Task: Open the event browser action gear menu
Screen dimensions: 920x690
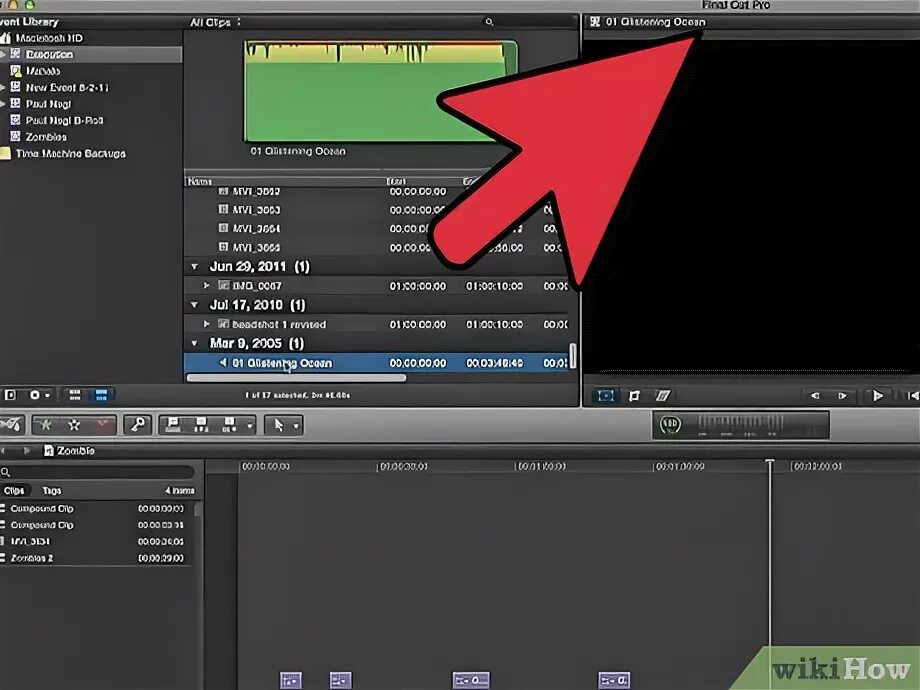Action: point(39,395)
